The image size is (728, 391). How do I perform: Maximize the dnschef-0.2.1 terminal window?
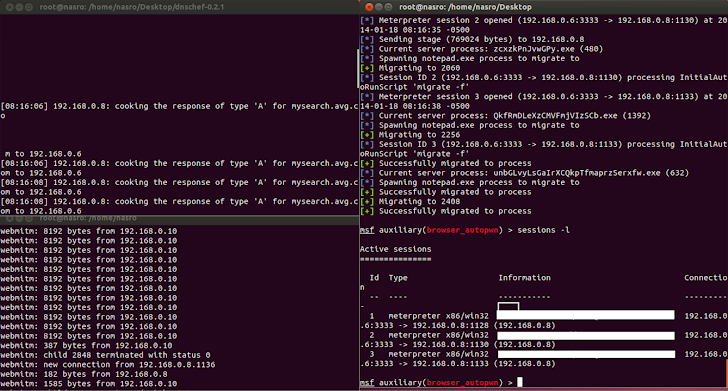[x=29, y=7]
